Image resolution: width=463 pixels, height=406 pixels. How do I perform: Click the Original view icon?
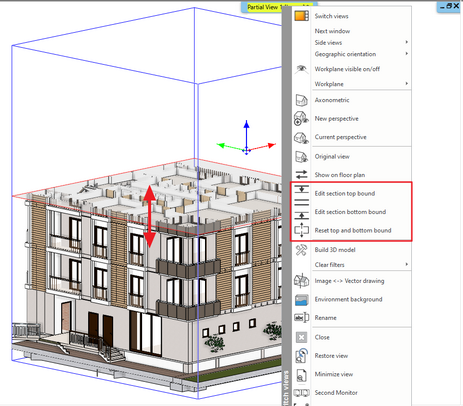(301, 156)
